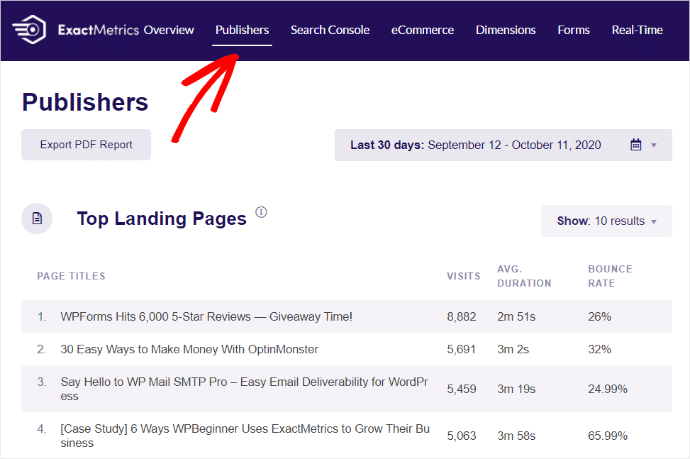Expand the Show 10 results dropdown

606,221
